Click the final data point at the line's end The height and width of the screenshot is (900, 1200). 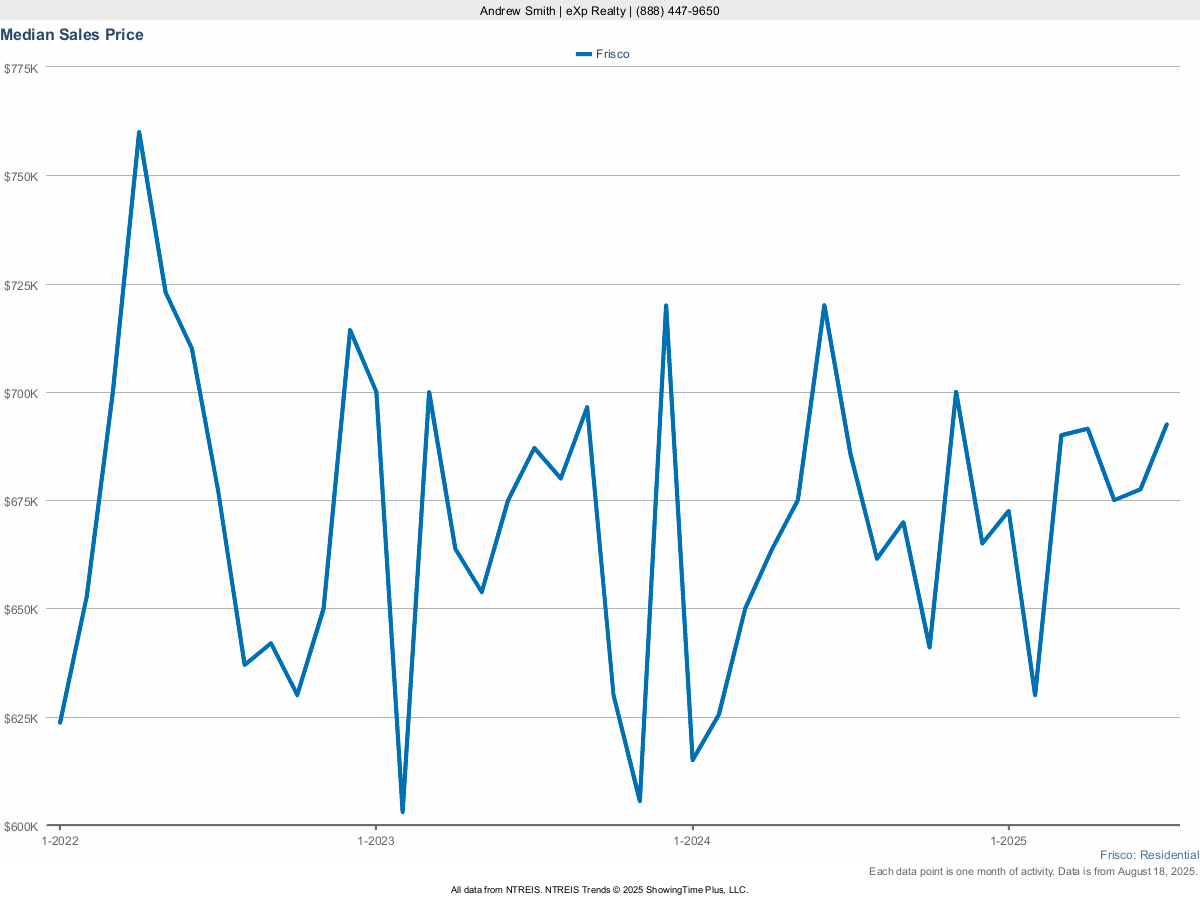[1167, 424]
